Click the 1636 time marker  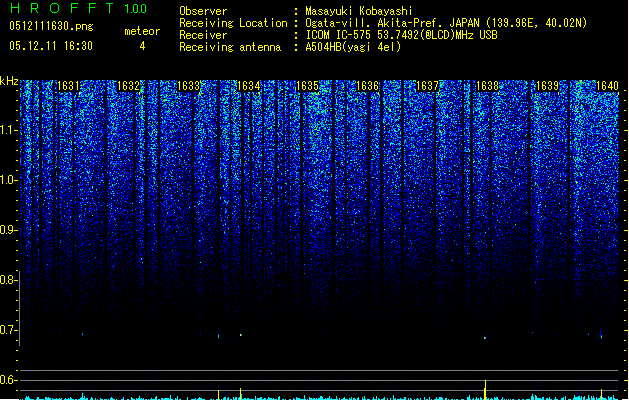click(x=367, y=86)
